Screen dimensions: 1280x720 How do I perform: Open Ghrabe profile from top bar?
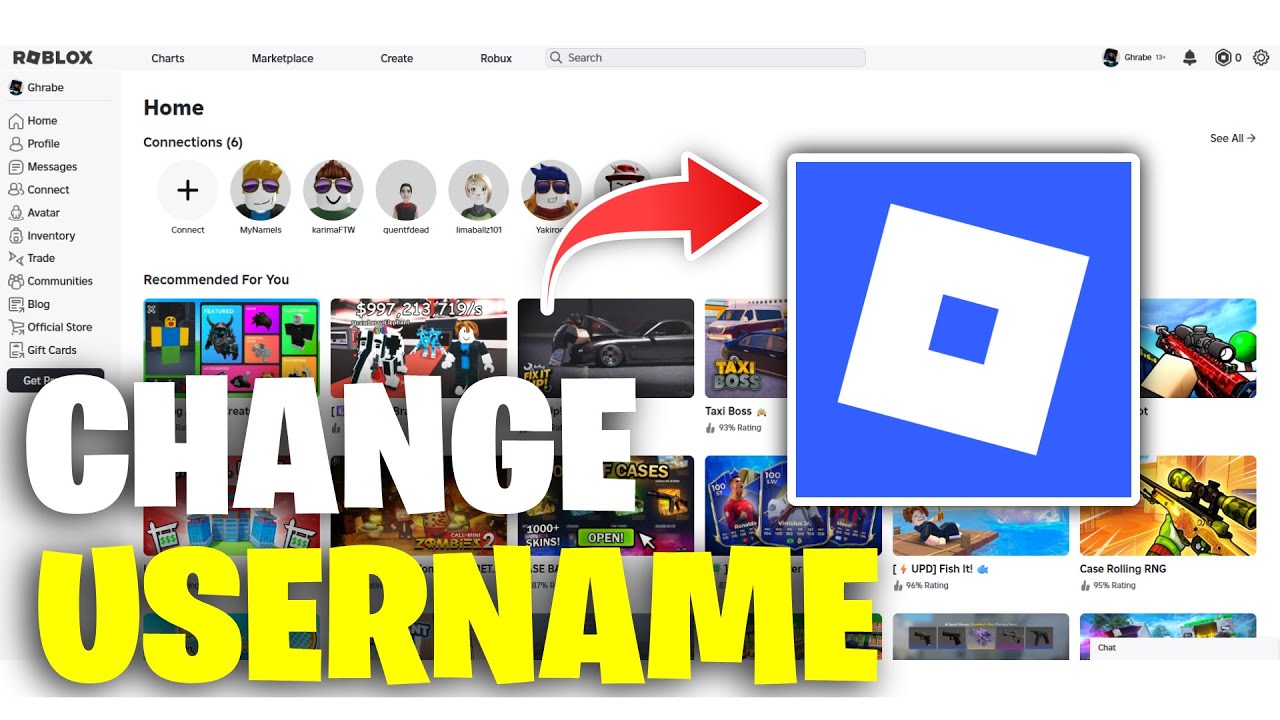pos(1134,58)
